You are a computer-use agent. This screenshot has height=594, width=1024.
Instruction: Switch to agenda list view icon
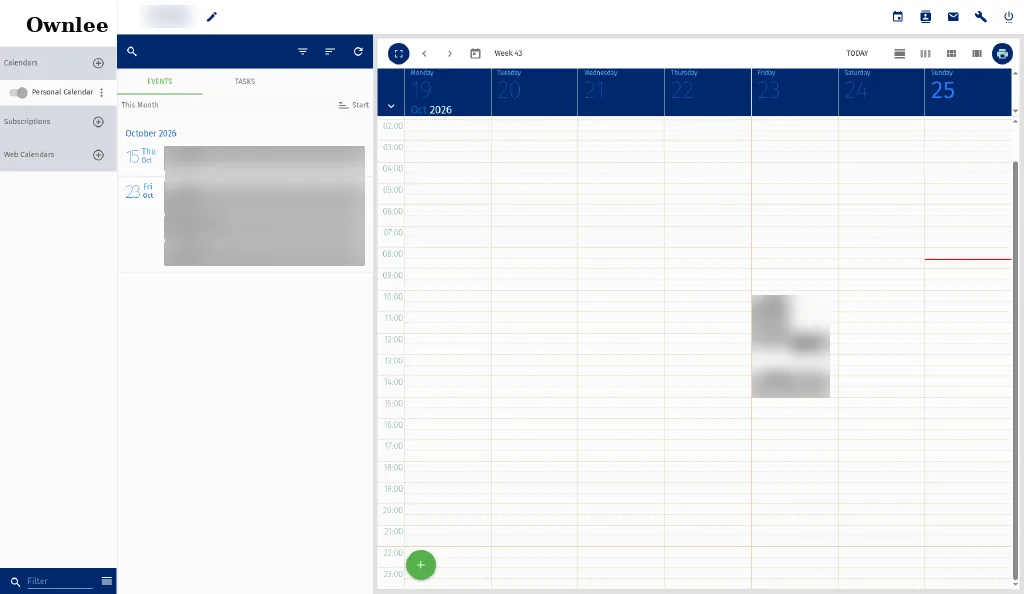click(899, 54)
